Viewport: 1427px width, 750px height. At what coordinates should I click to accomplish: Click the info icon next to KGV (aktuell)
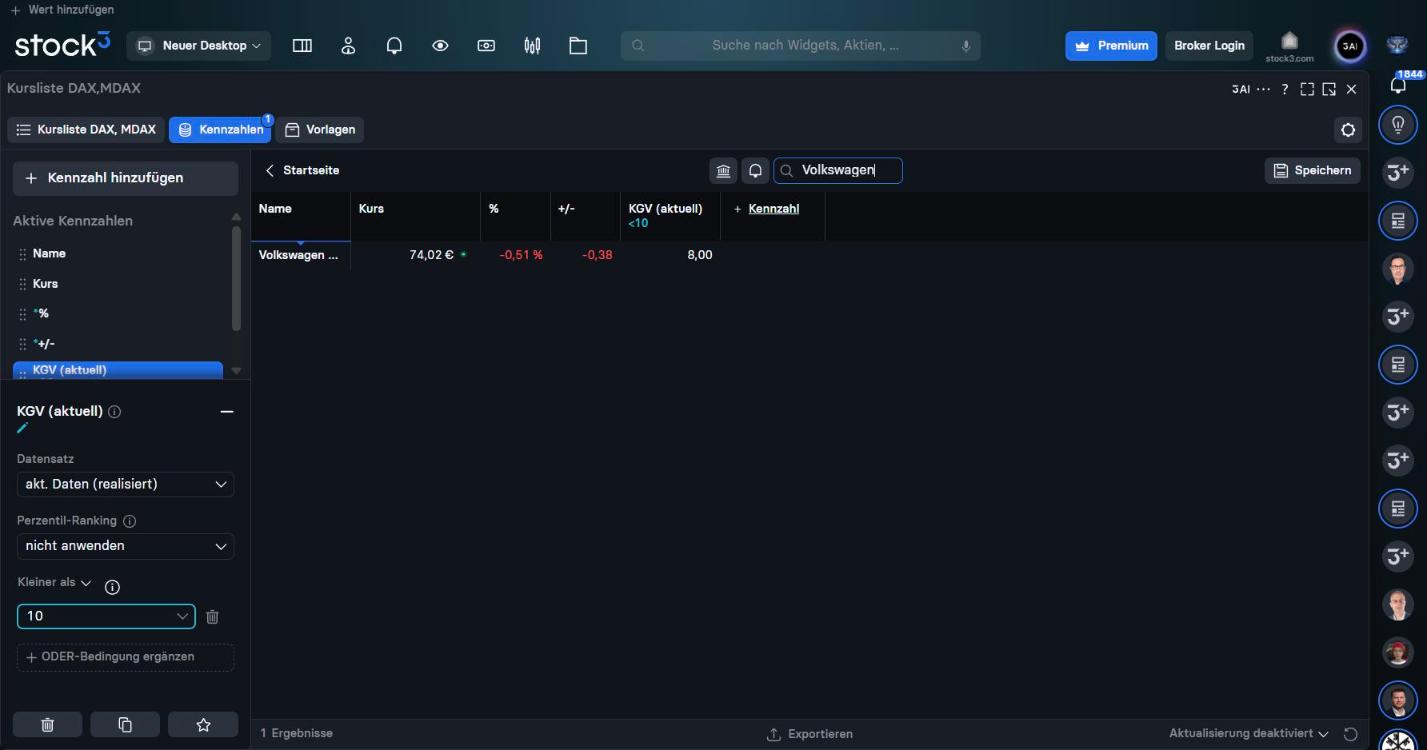point(114,411)
